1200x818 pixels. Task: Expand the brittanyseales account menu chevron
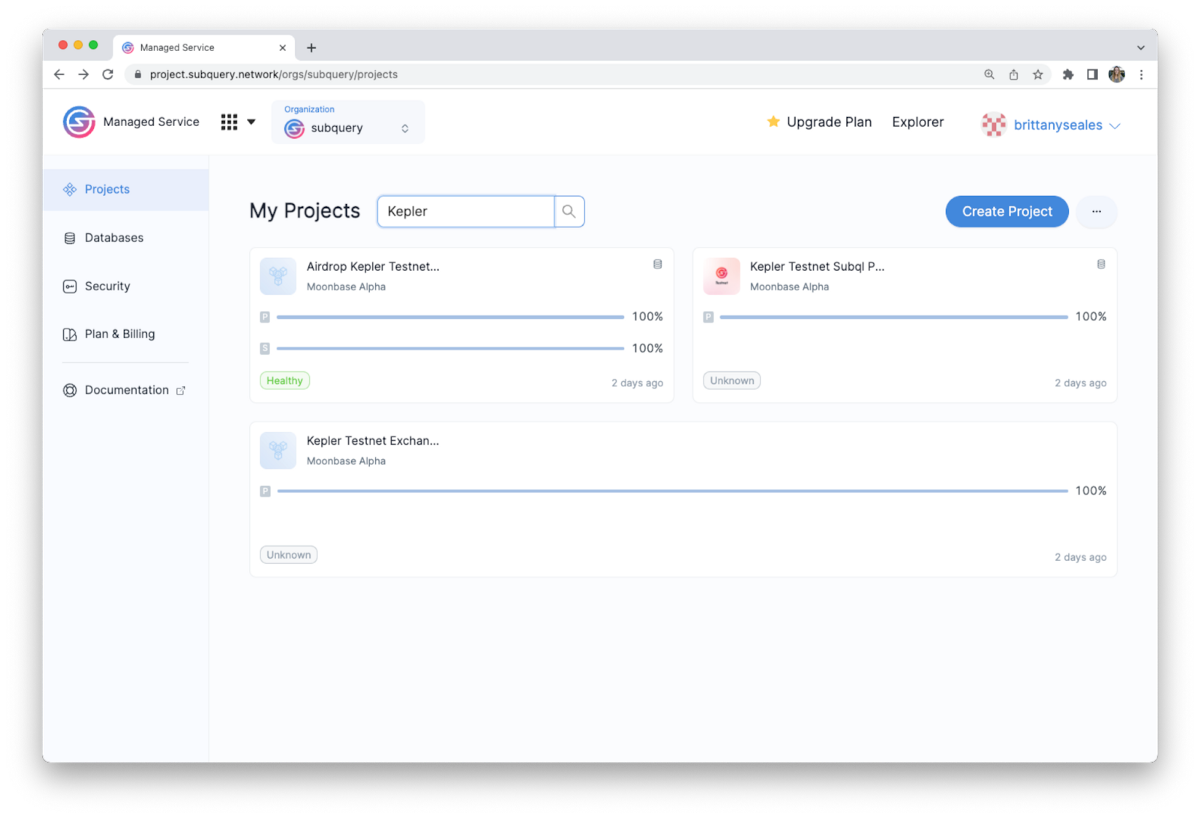1115,126
